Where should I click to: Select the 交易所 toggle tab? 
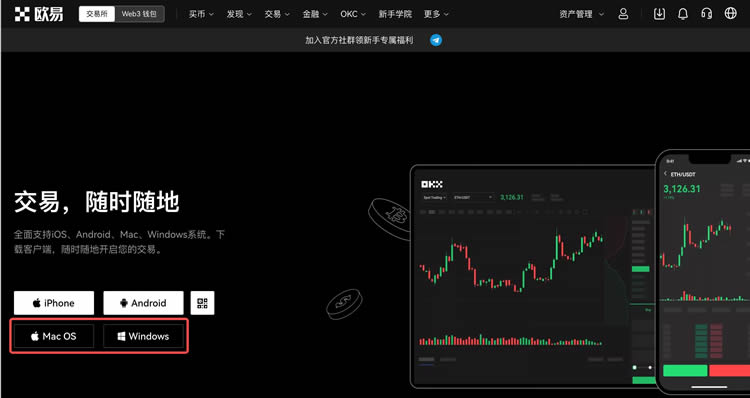[97, 14]
